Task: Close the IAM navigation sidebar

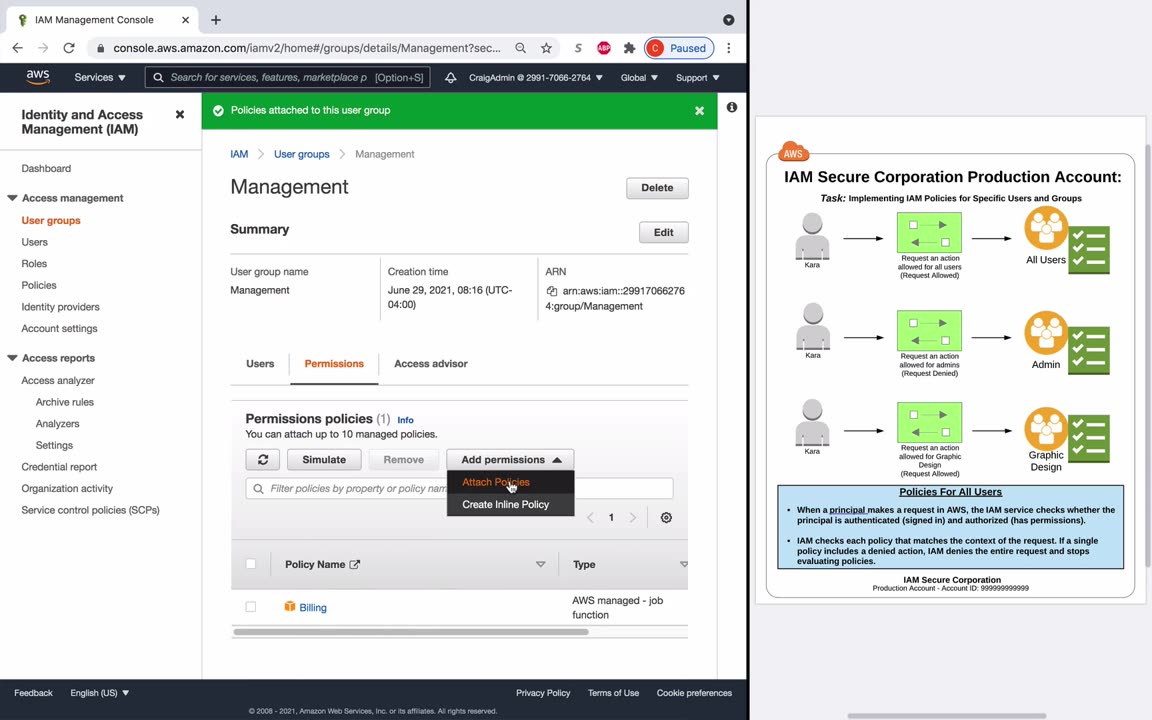Action: tap(179, 115)
